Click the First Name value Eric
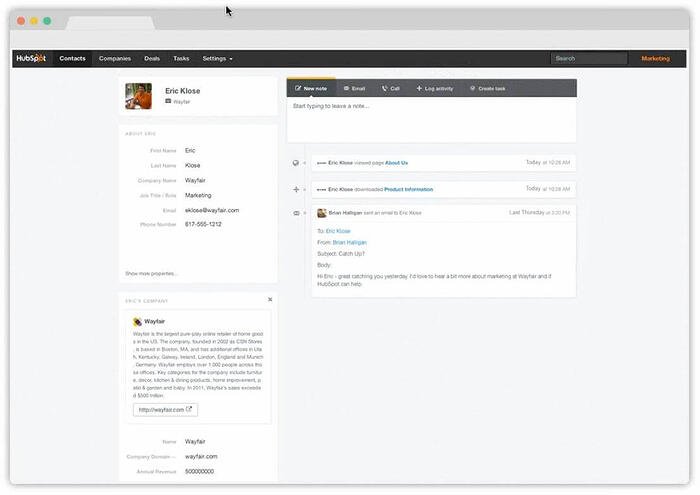 [190, 150]
